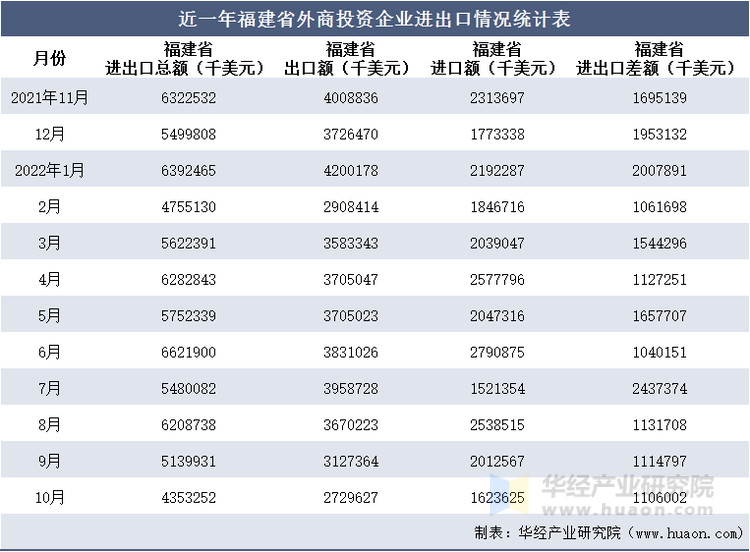Image resolution: width=750 pixels, height=552 pixels.
Task: Click import value 2047316
Action: pyautogui.click(x=497, y=316)
